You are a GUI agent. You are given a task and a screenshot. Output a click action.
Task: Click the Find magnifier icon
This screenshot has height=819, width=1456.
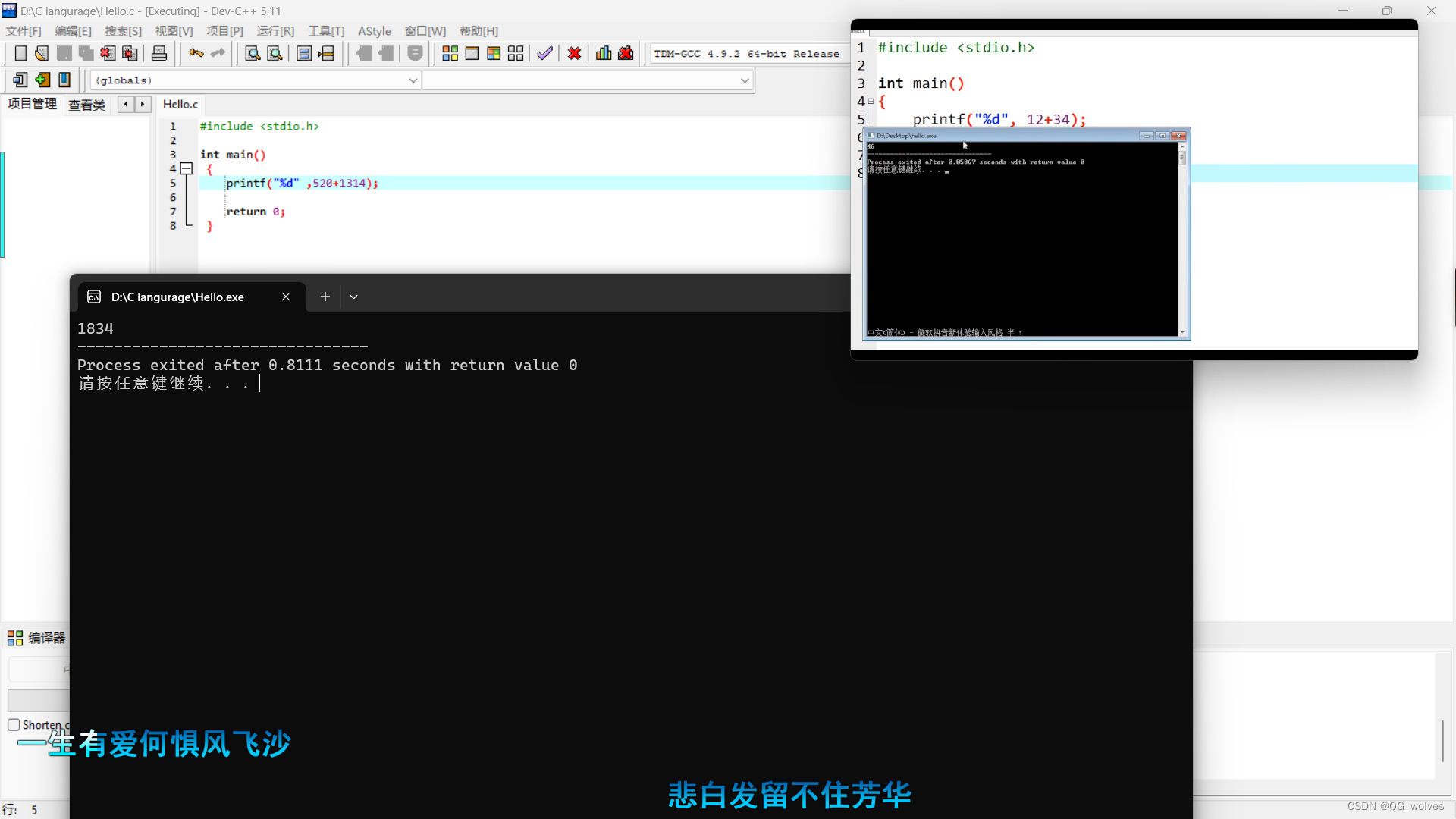point(253,54)
